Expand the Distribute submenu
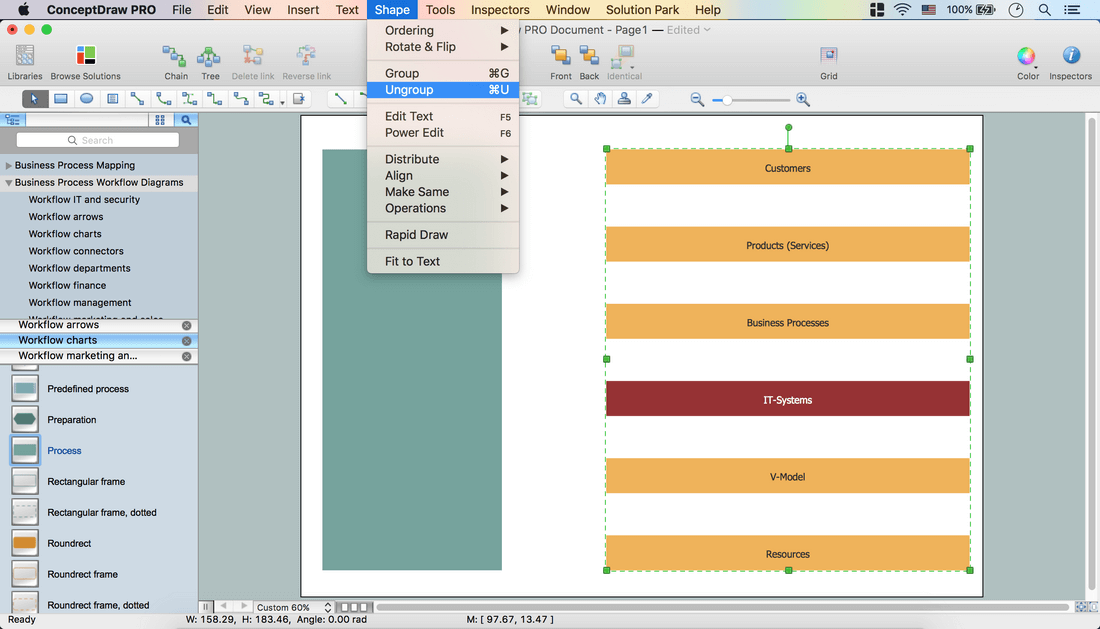This screenshot has width=1100, height=629. click(x=443, y=159)
